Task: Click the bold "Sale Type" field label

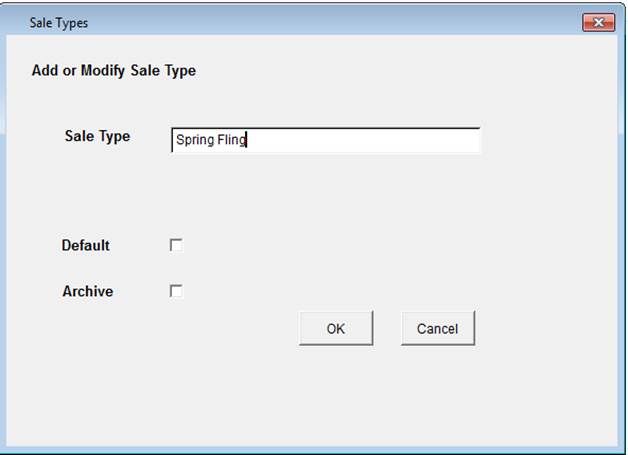Action: [x=97, y=136]
